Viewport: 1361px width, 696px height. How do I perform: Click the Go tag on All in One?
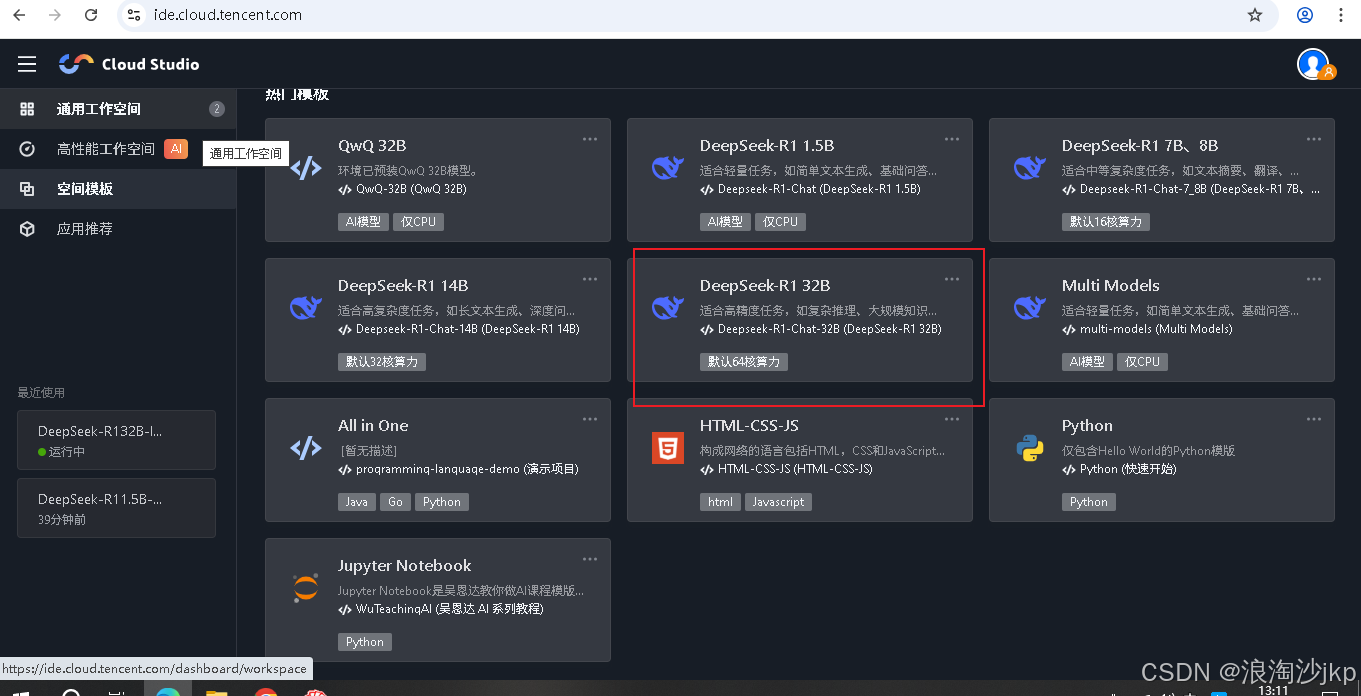(x=396, y=502)
